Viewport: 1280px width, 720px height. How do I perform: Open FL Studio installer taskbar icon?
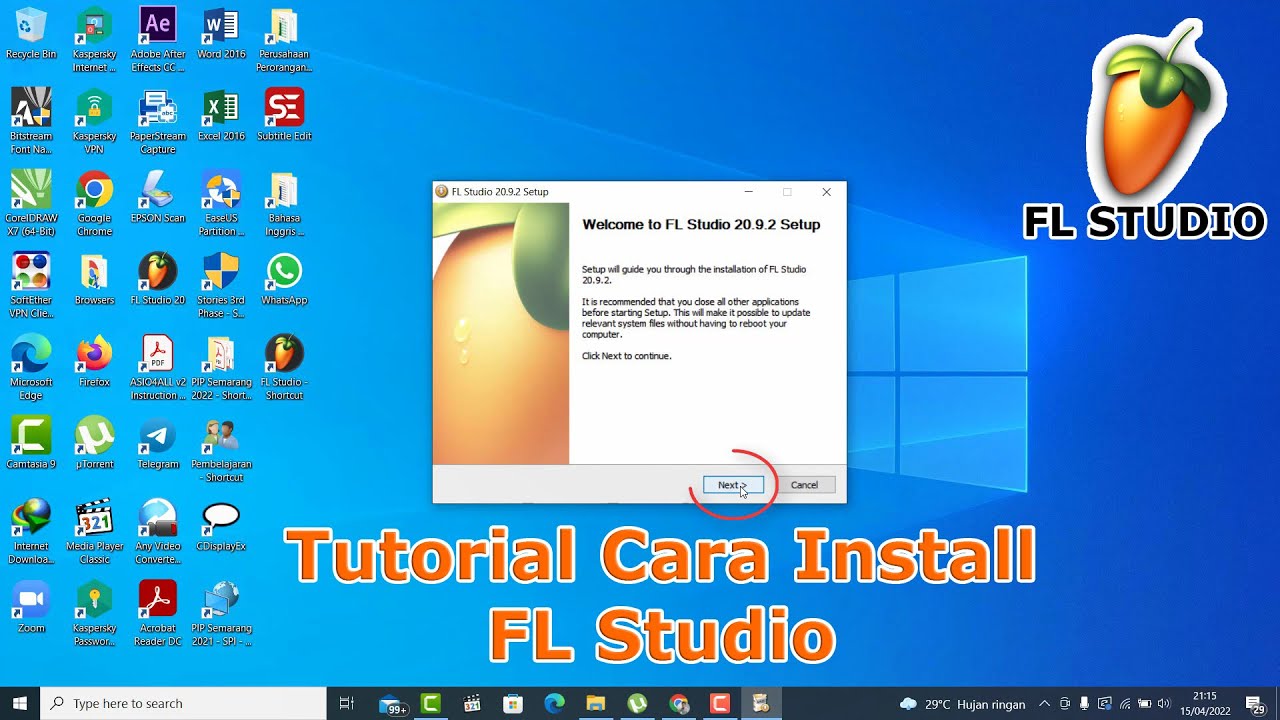coord(761,703)
